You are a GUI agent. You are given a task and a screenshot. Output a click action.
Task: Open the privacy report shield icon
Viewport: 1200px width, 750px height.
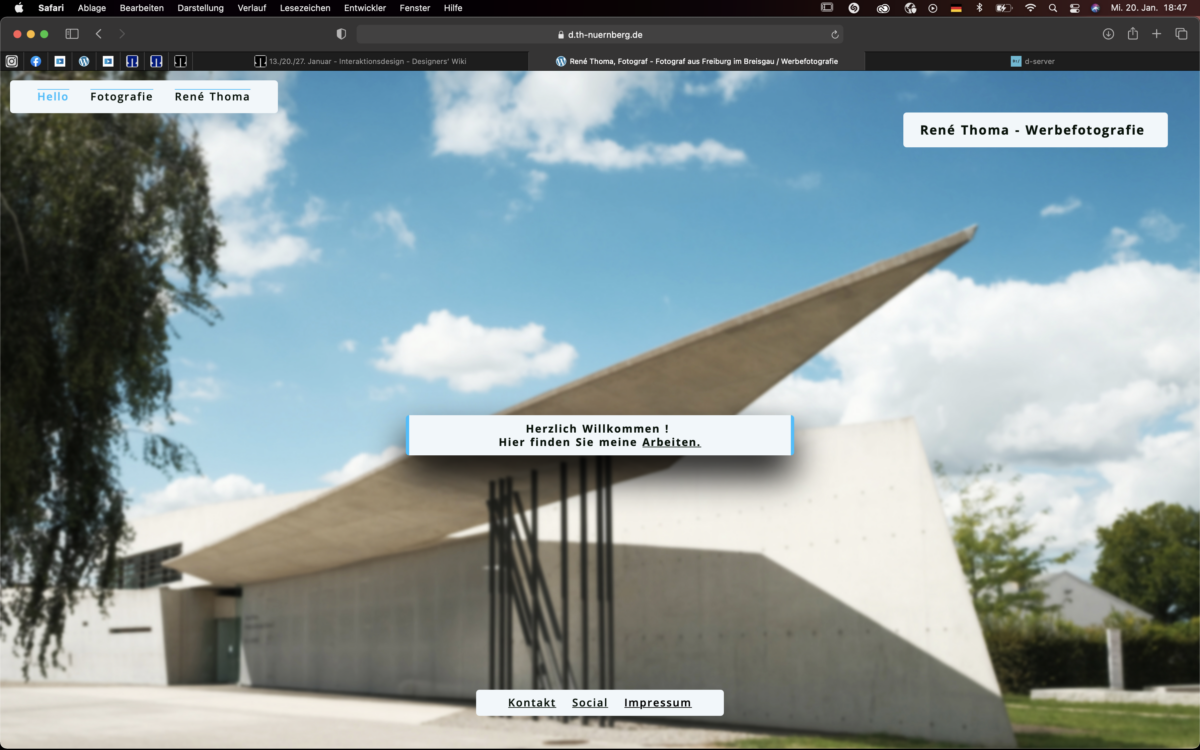point(341,34)
